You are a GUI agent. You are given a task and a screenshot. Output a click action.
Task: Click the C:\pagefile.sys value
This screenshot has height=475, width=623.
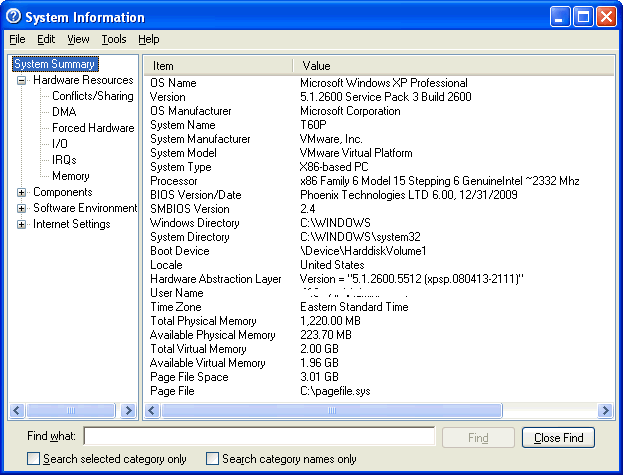tap(335, 391)
